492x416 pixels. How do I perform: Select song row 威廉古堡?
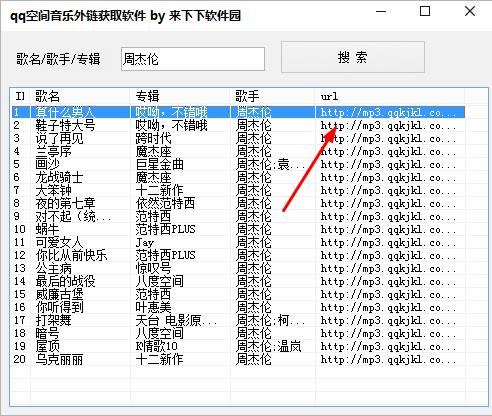point(238,295)
